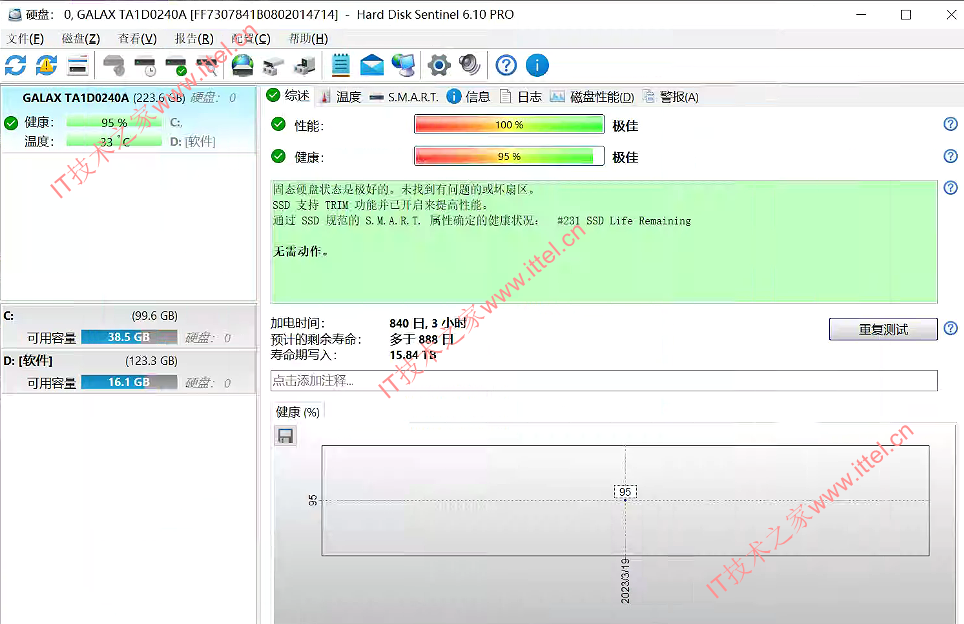Image resolution: width=964 pixels, height=624 pixels.
Task: Open the blue info about icon
Action: point(537,65)
